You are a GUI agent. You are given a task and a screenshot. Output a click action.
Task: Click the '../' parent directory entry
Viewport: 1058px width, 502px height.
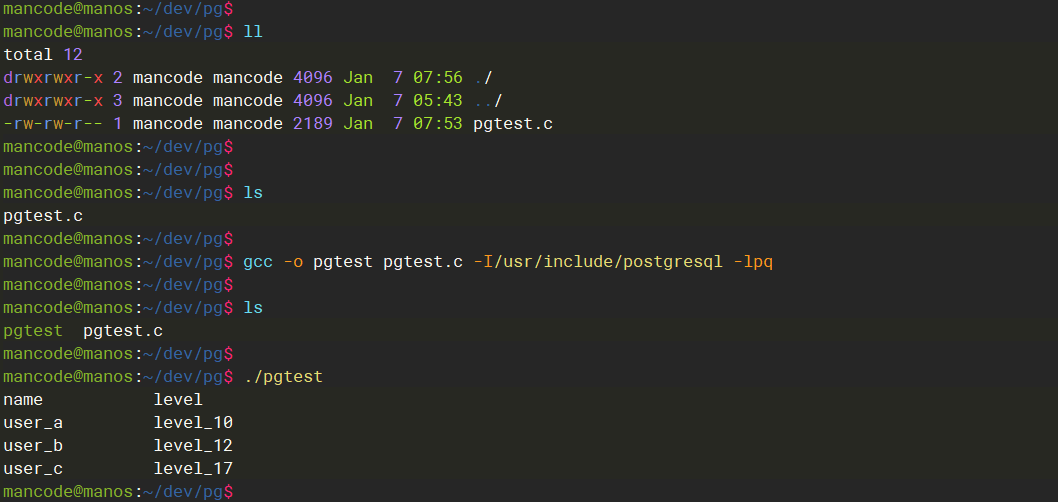point(487,101)
